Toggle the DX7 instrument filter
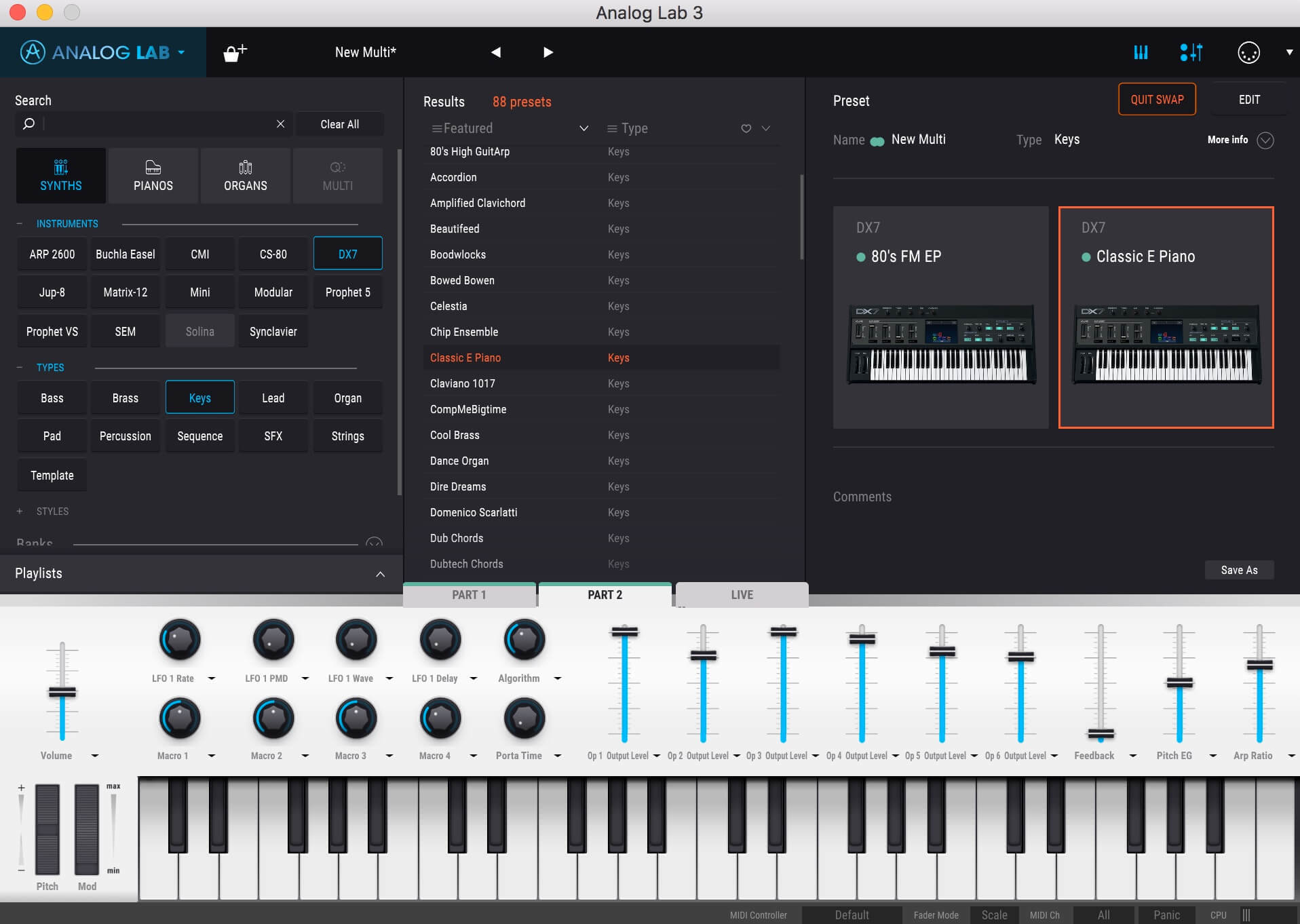1300x924 pixels. (x=348, y=254)
